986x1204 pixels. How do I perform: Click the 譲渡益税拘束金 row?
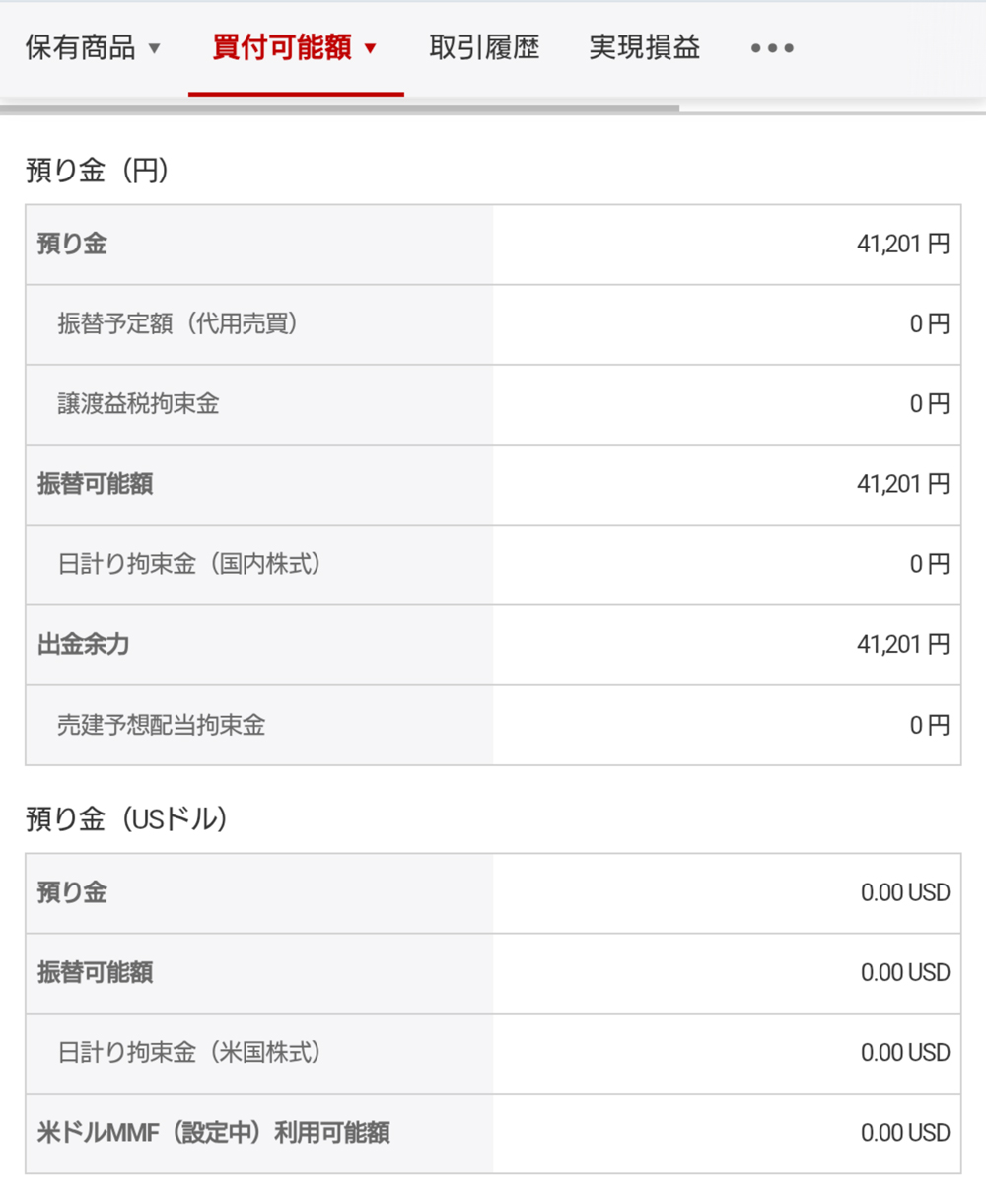click(x=493, y=404)
